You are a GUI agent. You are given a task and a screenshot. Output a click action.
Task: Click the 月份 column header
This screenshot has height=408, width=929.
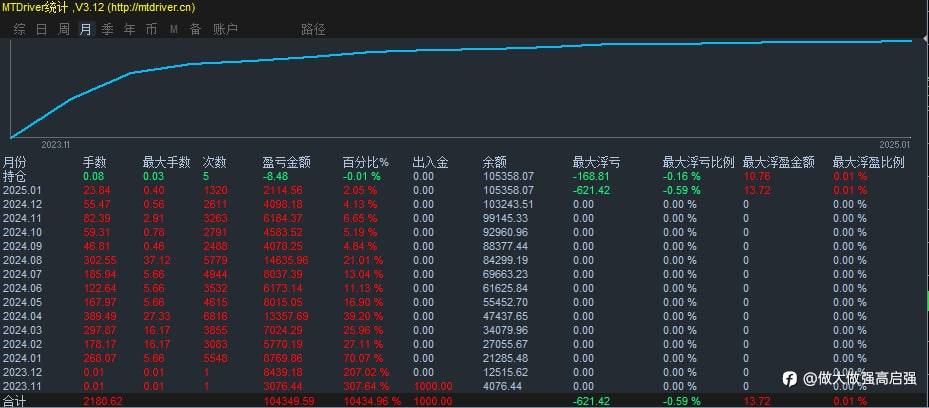click(x=15, y=162)
